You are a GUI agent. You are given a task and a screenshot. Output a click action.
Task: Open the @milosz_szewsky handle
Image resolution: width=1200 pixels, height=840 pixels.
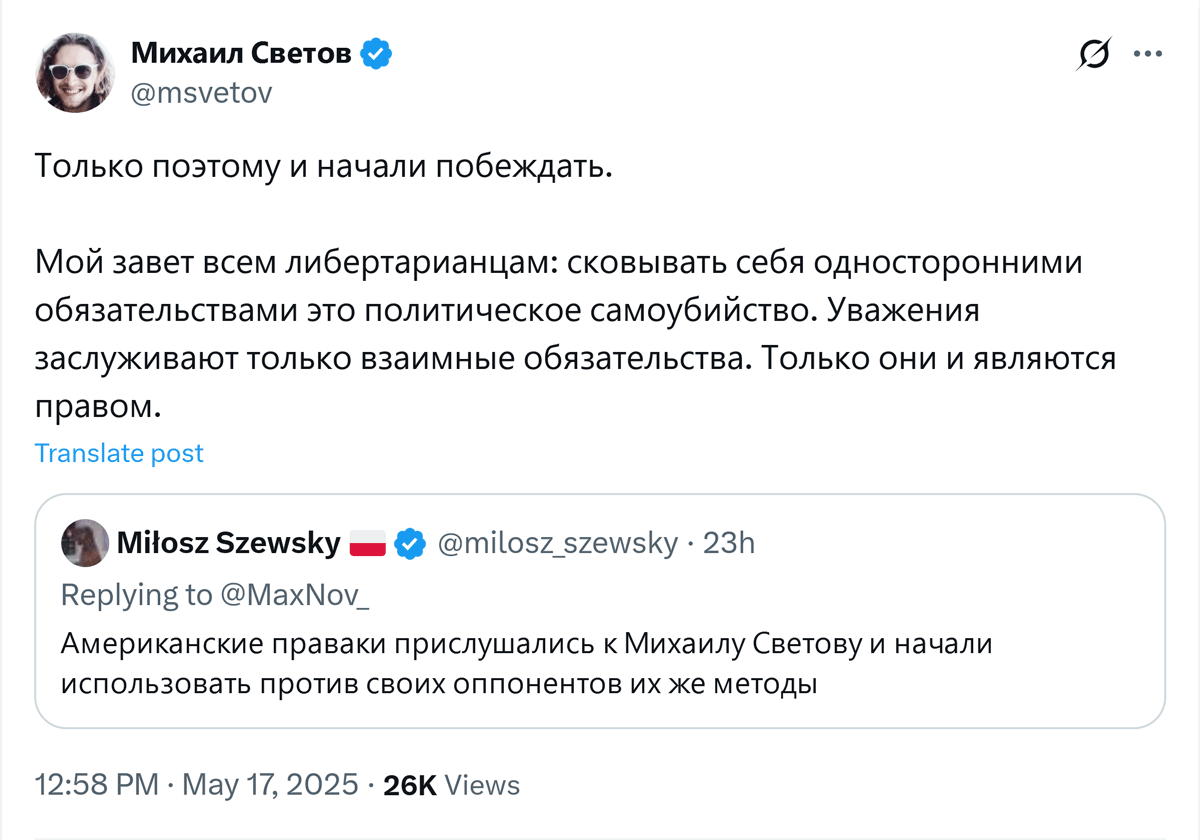[557, 543]
